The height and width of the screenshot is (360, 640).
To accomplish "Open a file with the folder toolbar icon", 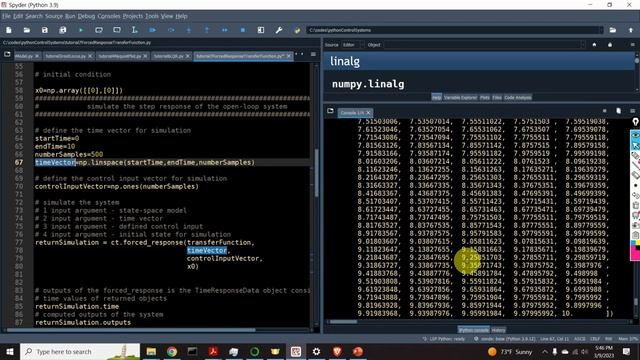I will [27, 30].
